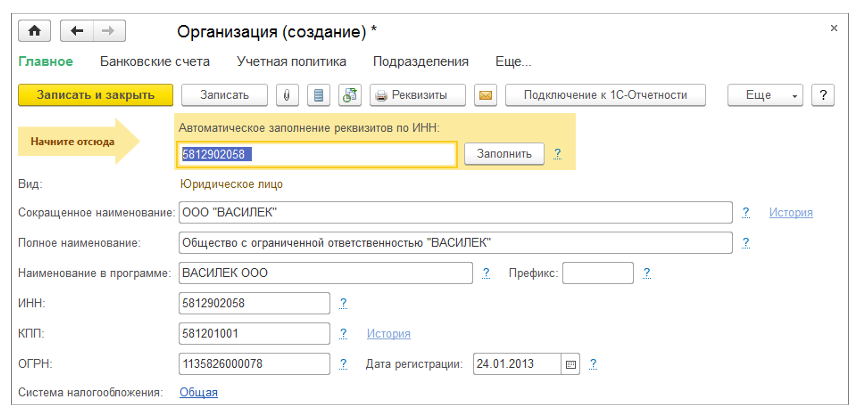Open the Общая taxation system link
Viewport: 856px width, 413px height.
[x=198, y=392]
